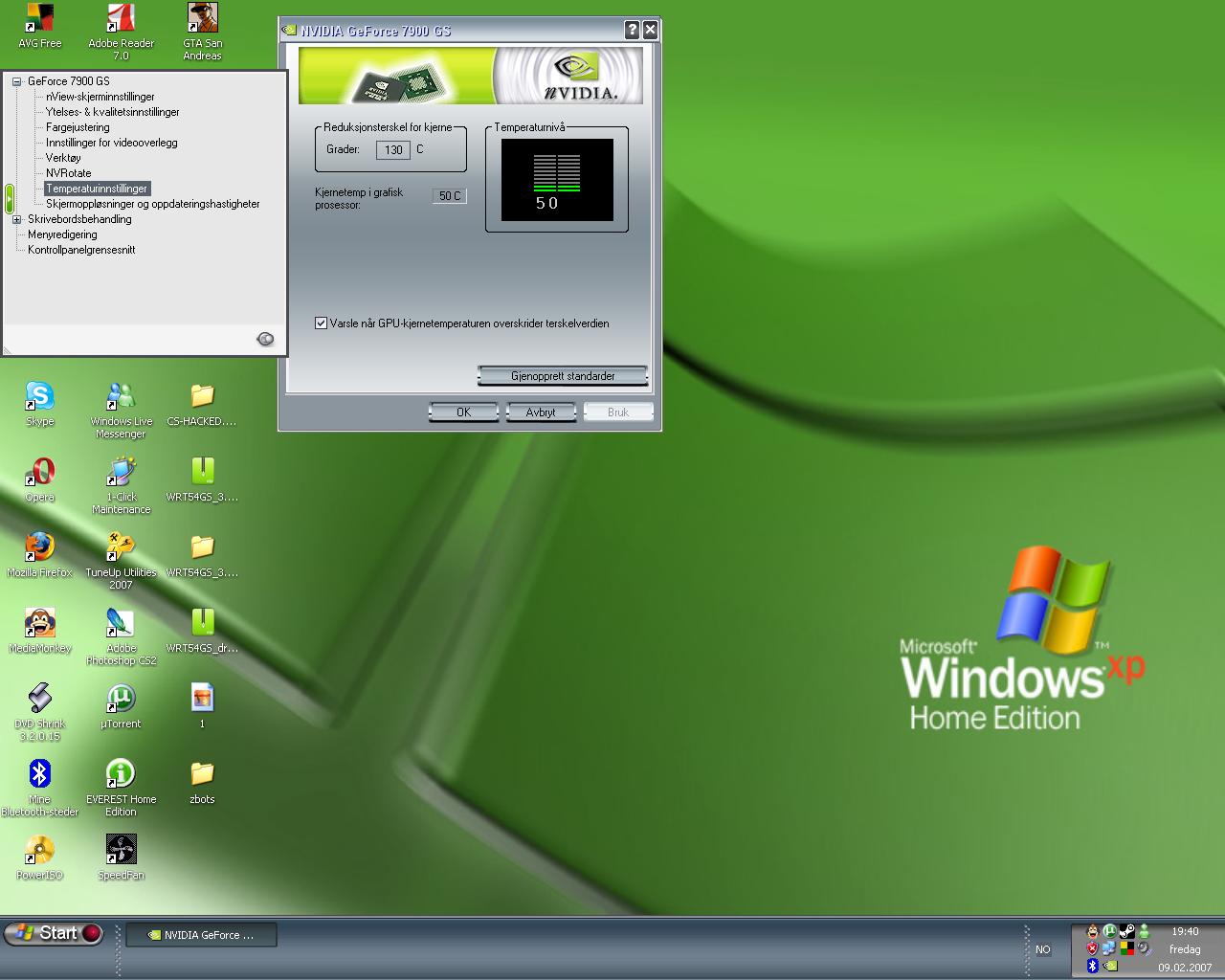Uncheck the Varsle når GPU-kjernetemperaturen checkbox
The image size is (1225, 980).
point(322,323)
